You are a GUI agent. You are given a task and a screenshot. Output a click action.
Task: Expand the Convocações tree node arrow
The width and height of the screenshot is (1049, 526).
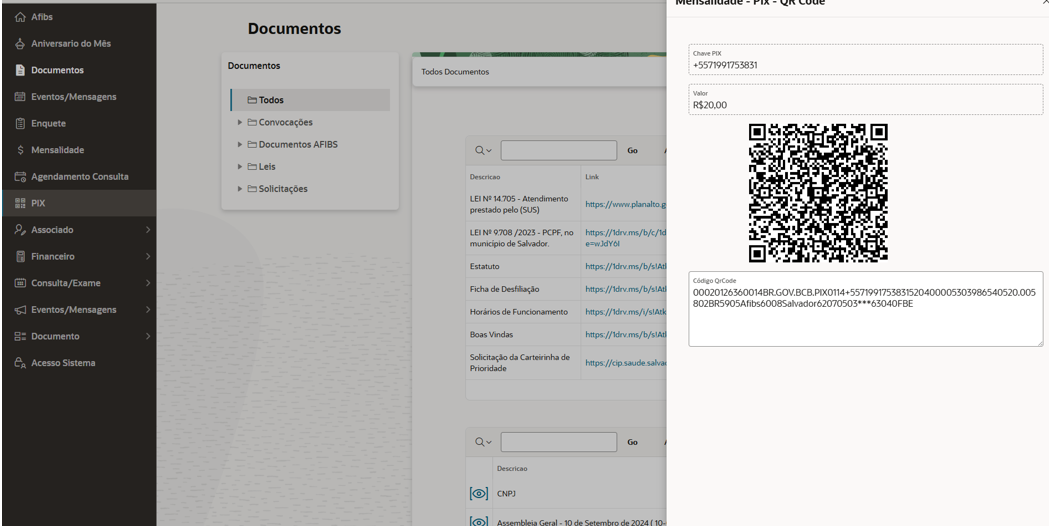pos(240,122)
